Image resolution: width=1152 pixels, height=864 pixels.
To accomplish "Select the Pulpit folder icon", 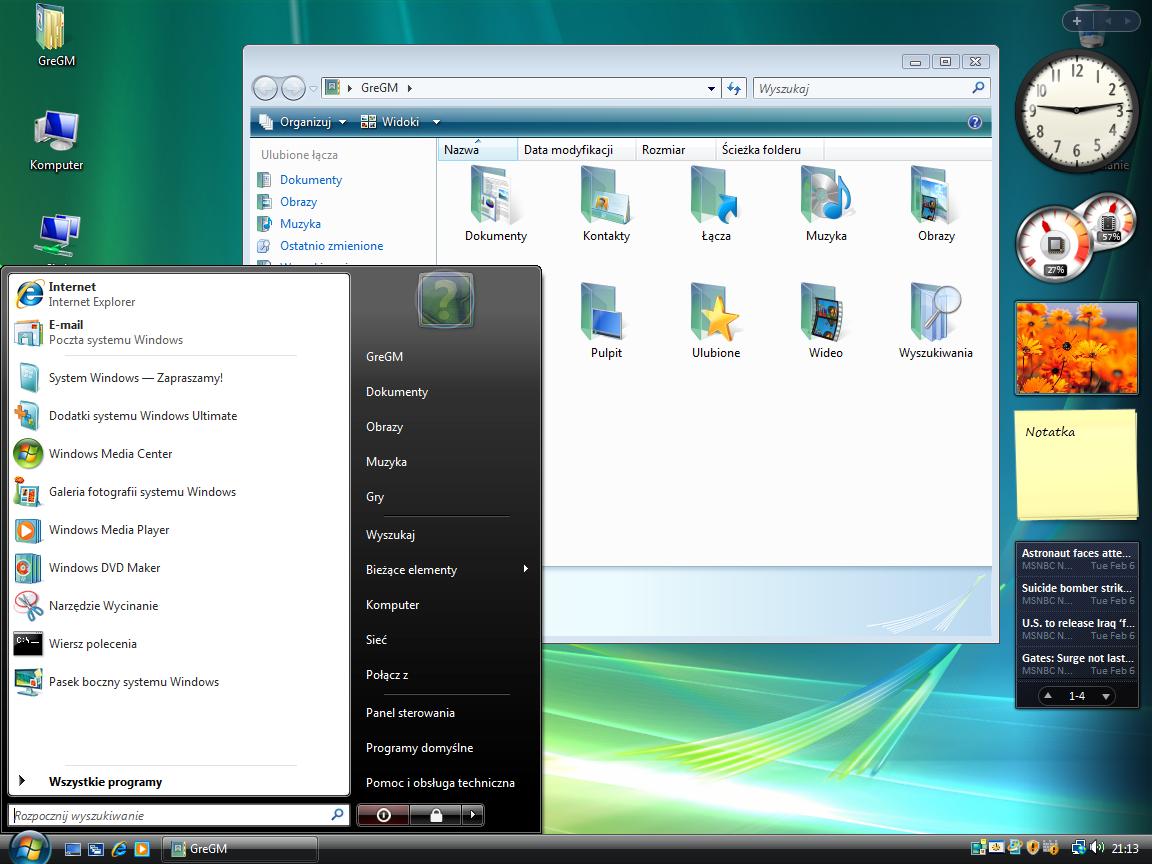I will coord(606,320).
